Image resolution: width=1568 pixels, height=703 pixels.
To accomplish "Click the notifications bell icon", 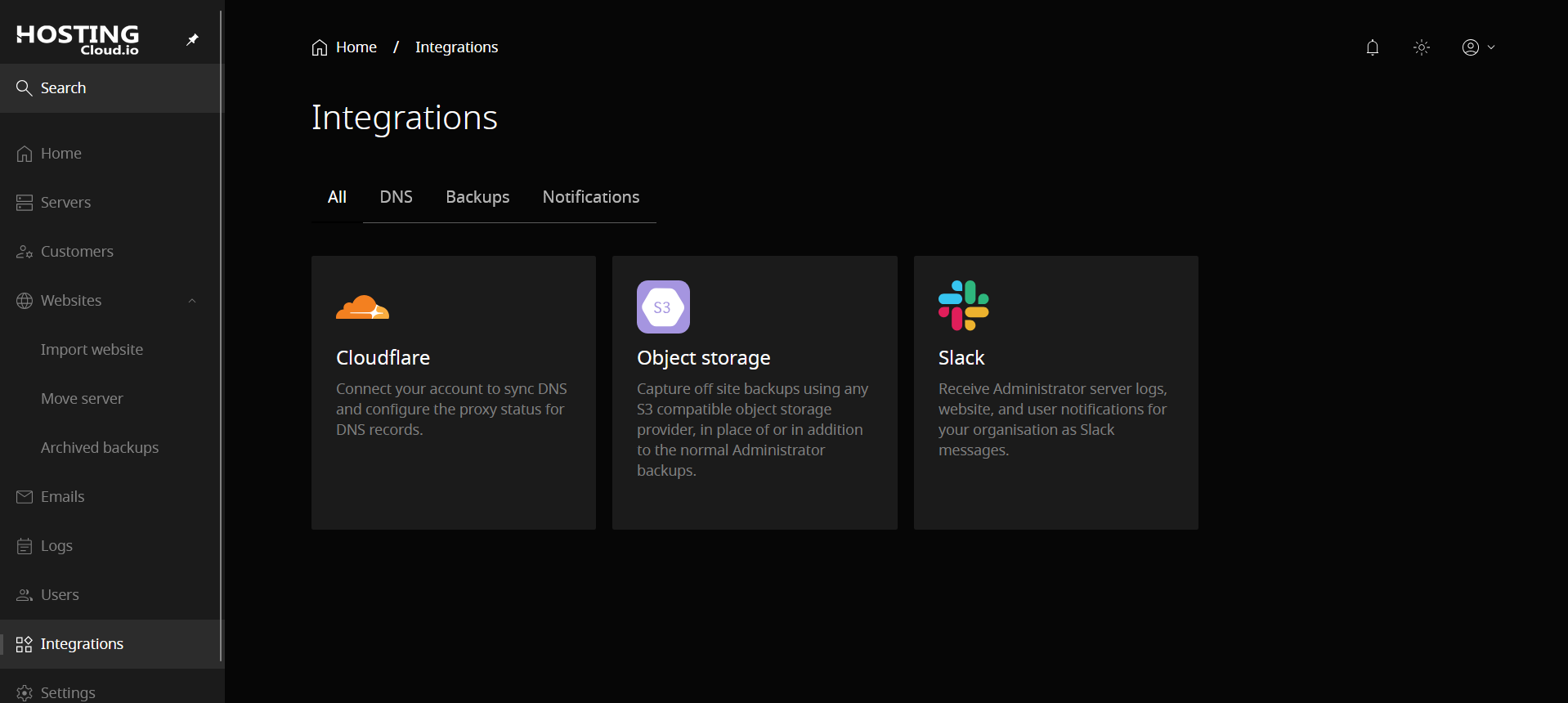I will click(x=1373, y=47).
